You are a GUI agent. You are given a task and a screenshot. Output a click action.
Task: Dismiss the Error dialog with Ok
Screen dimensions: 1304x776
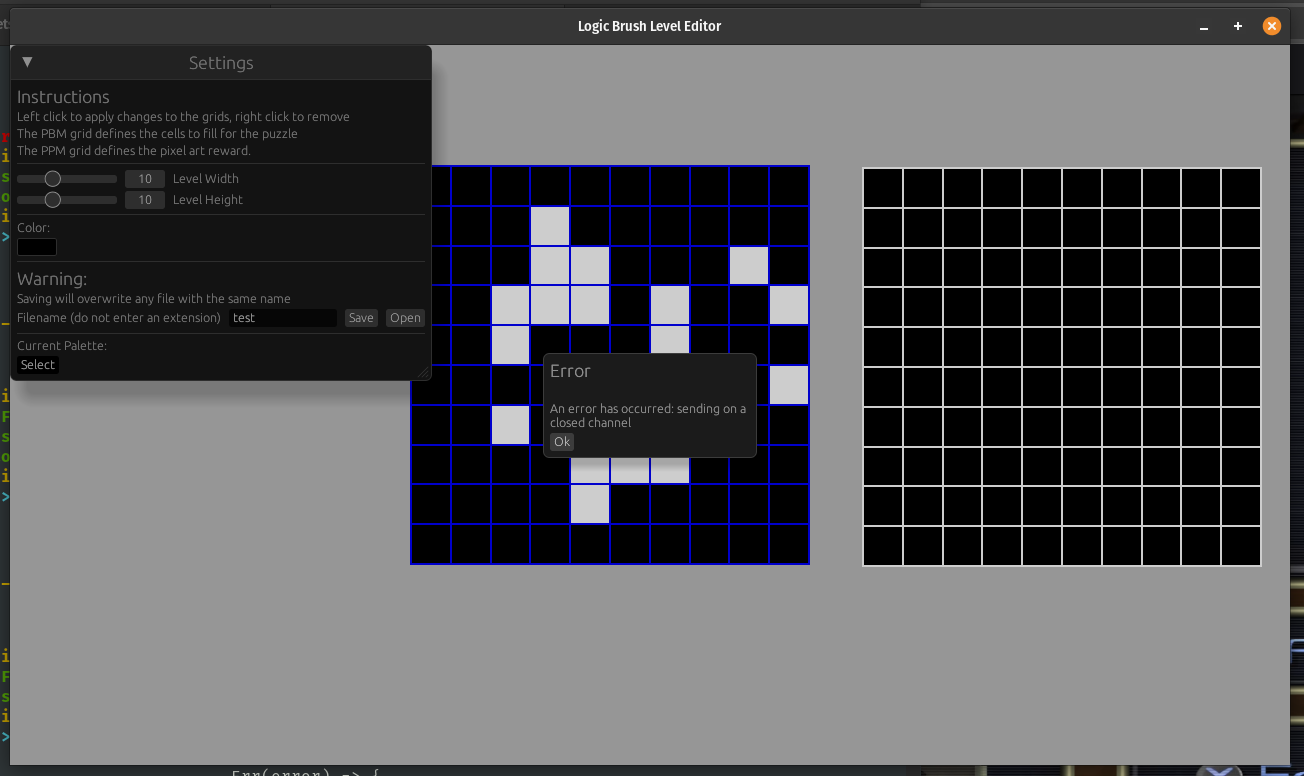(562, 442)
